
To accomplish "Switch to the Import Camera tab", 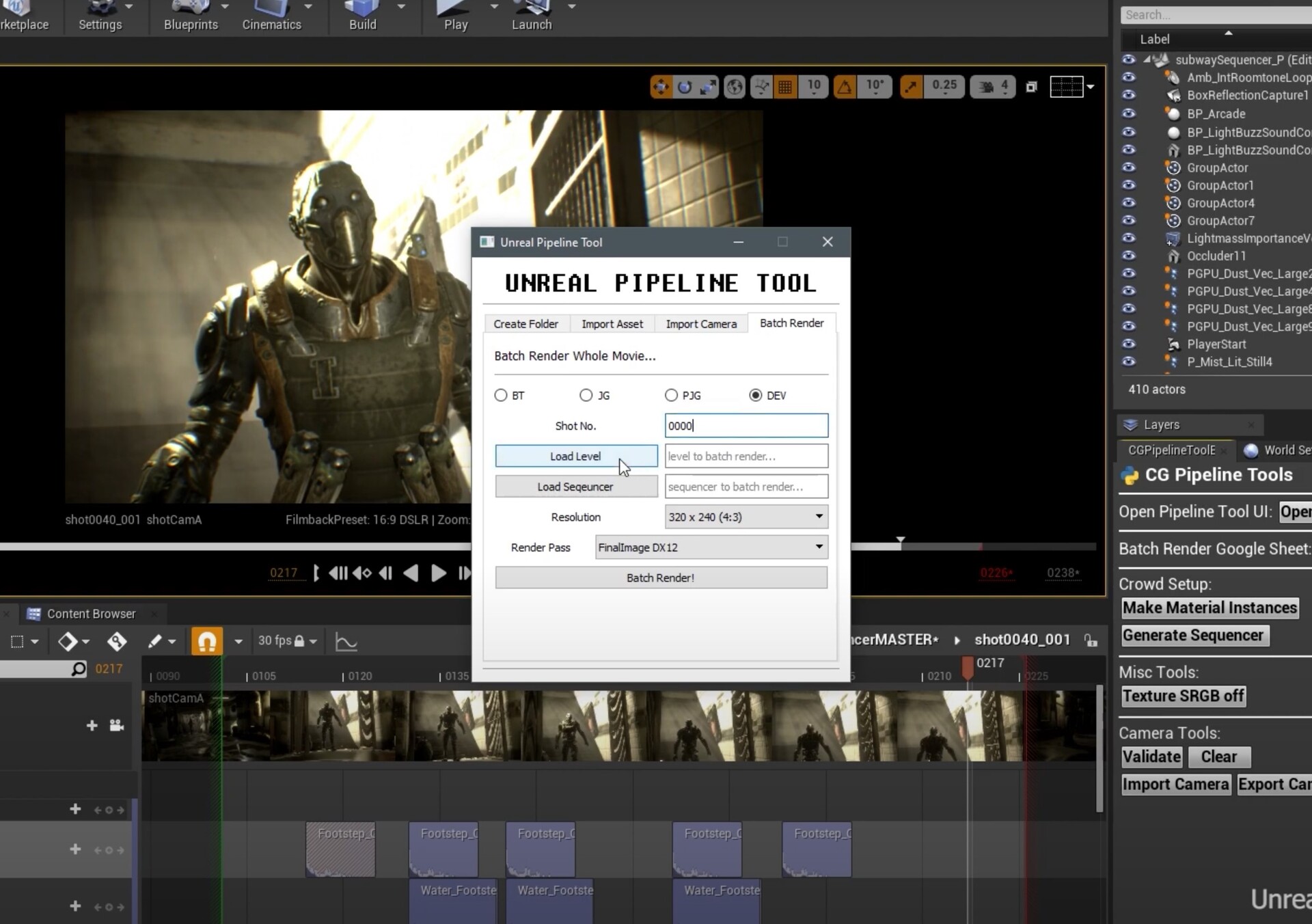I will point(701,323).
